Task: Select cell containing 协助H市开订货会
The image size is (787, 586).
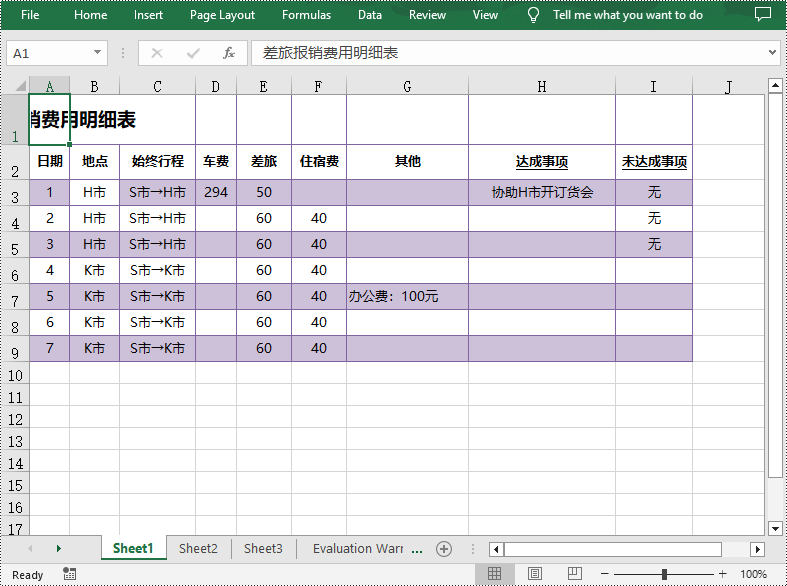Action: point(542,193)
